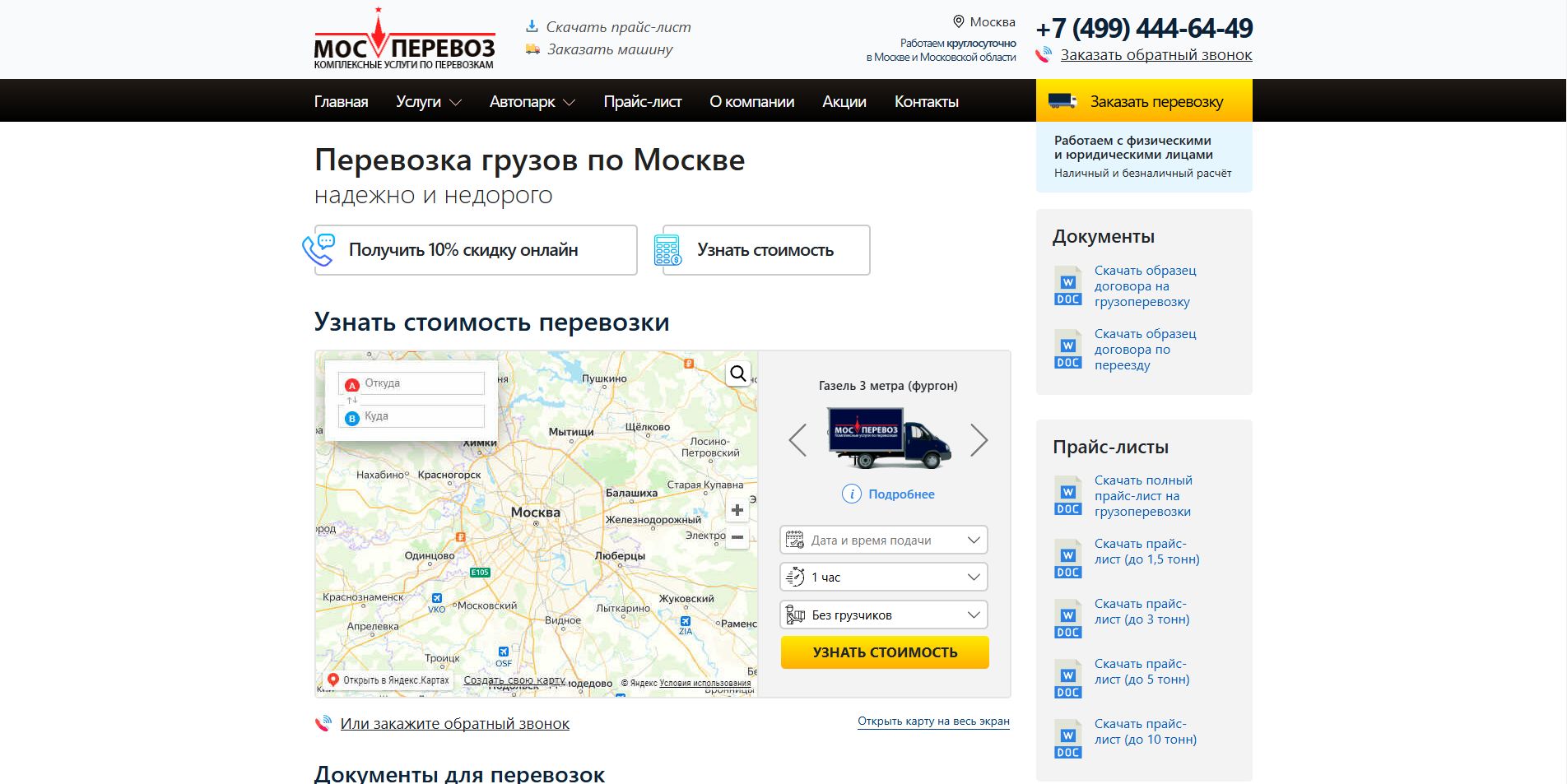Click DOC icon for прайс-лист до 5 тонн

coord(1068,679)
